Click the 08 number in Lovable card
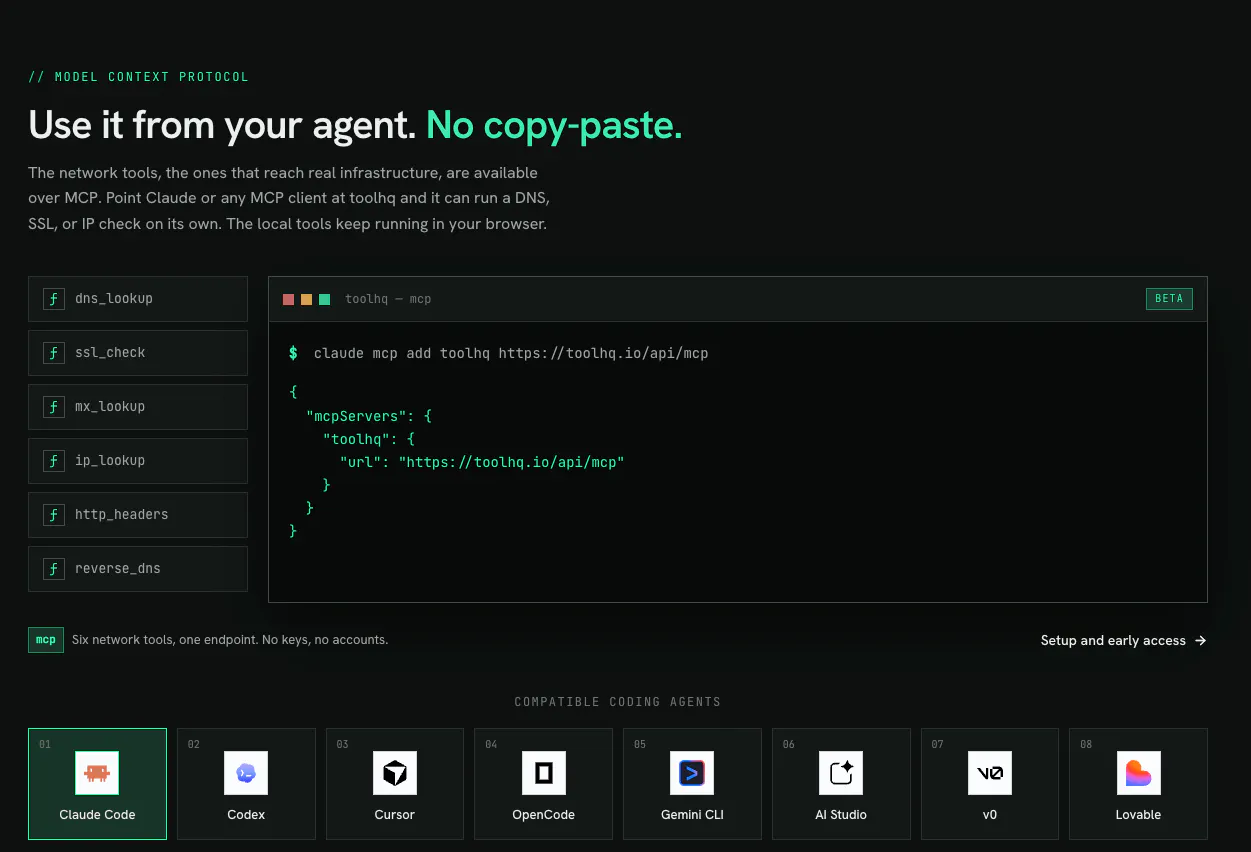Viewport: 1251px width, 852px height. [x=1086, y=745]
